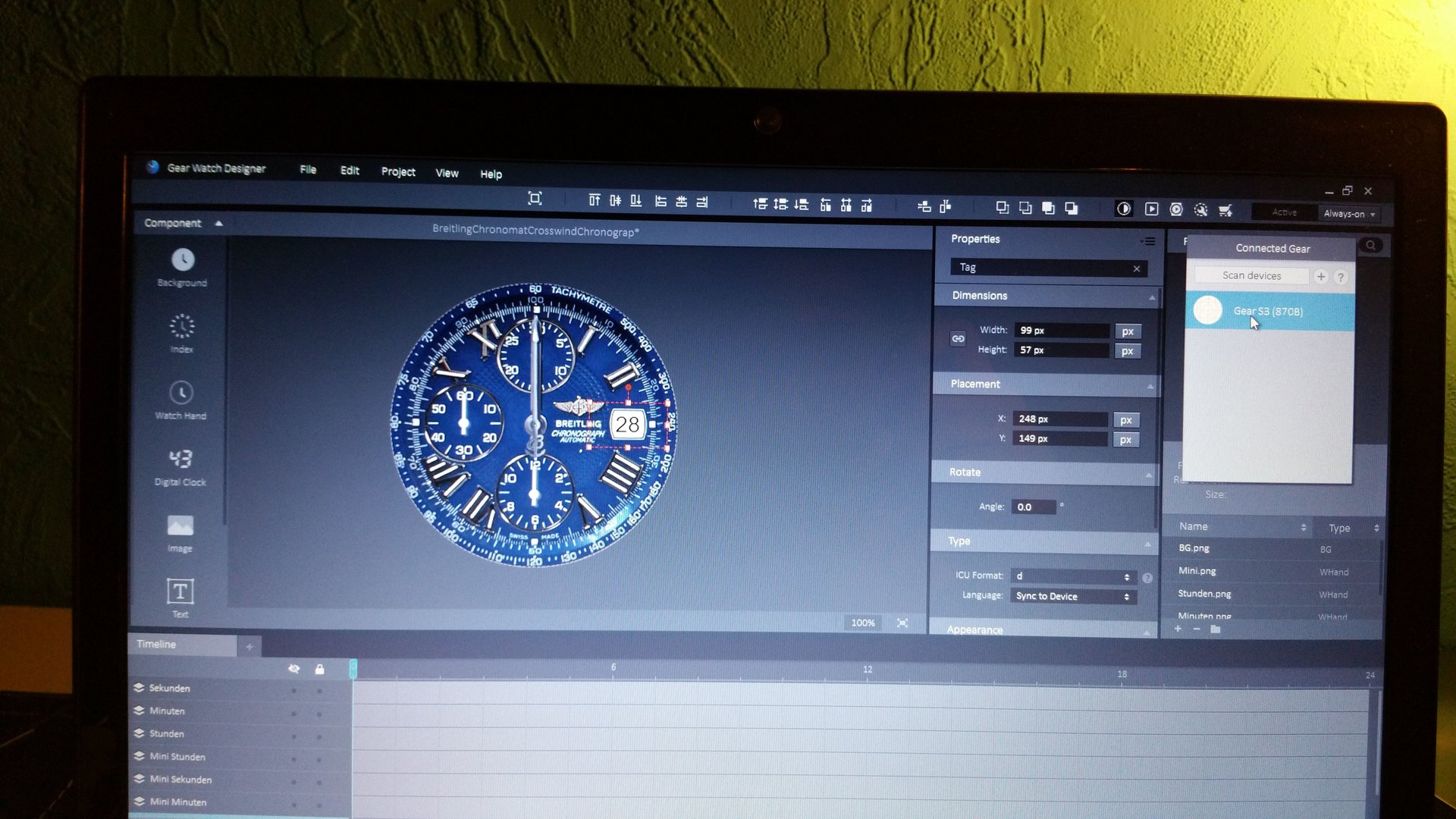
Task: Toggle the Width unit px button
Action: pyautogui.click(x=1128, y=331)
